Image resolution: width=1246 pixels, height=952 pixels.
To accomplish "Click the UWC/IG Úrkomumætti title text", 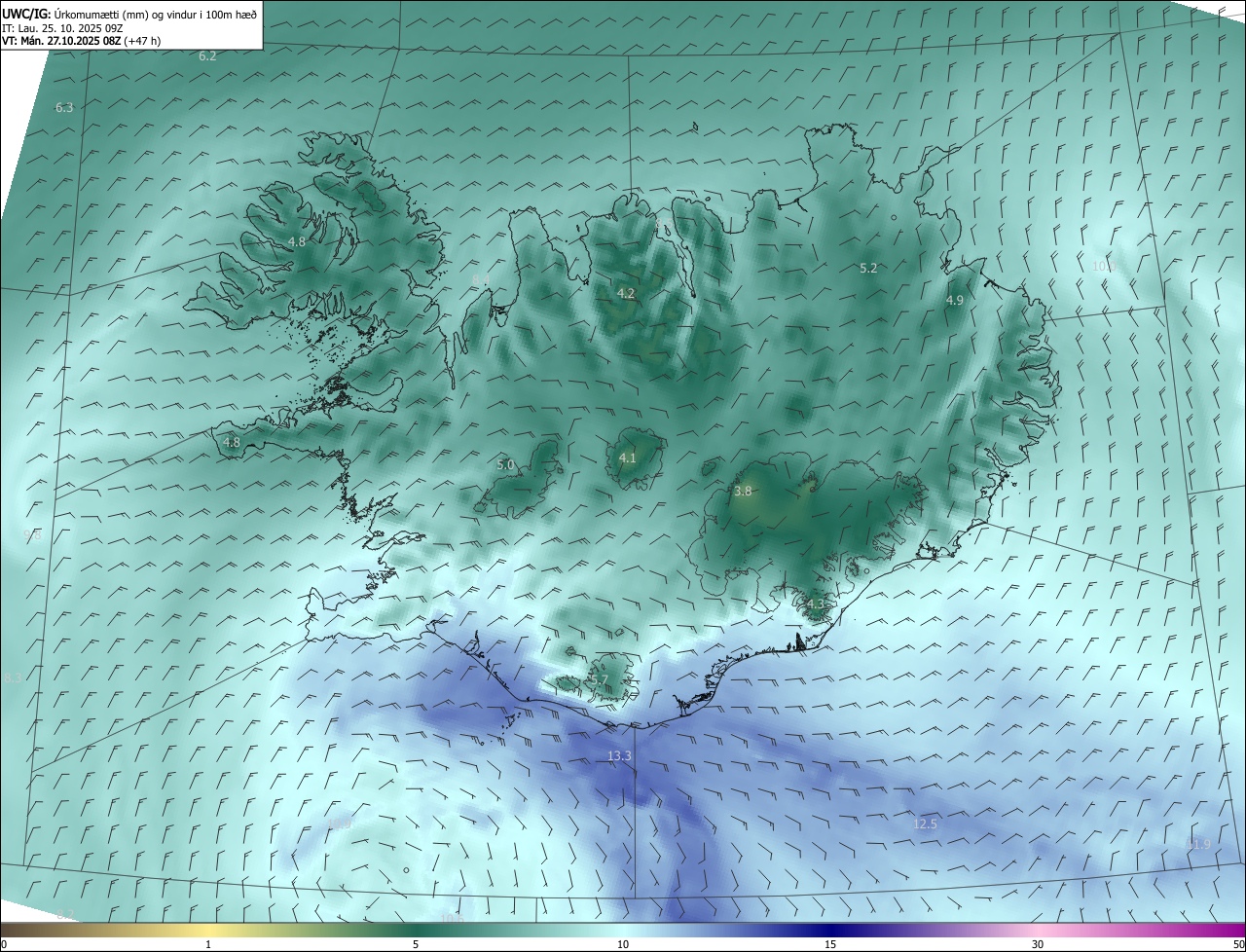I will (x=129, y=14).
